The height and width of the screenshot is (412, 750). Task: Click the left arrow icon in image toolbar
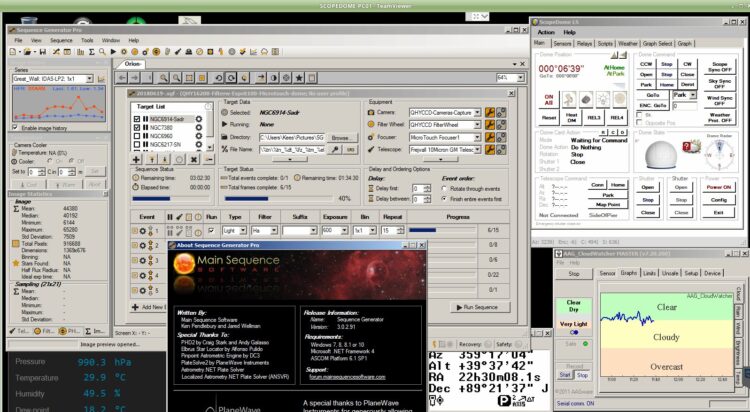click(x=122, y=78)
